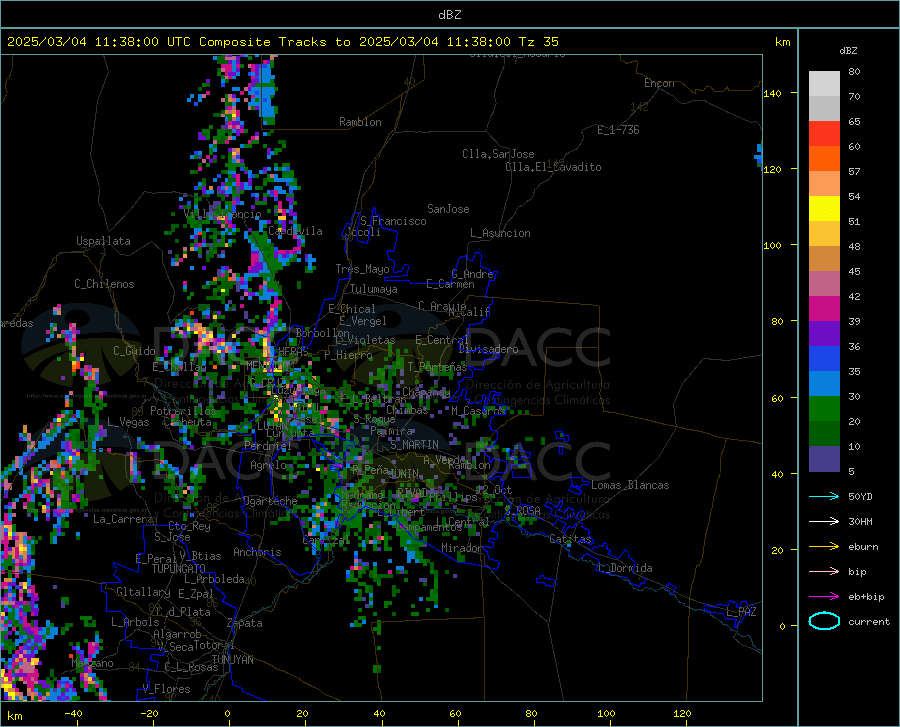Click the blue 36 dBZ swatch
This screenshot has height=727, width=900.
tap(824, 359)
